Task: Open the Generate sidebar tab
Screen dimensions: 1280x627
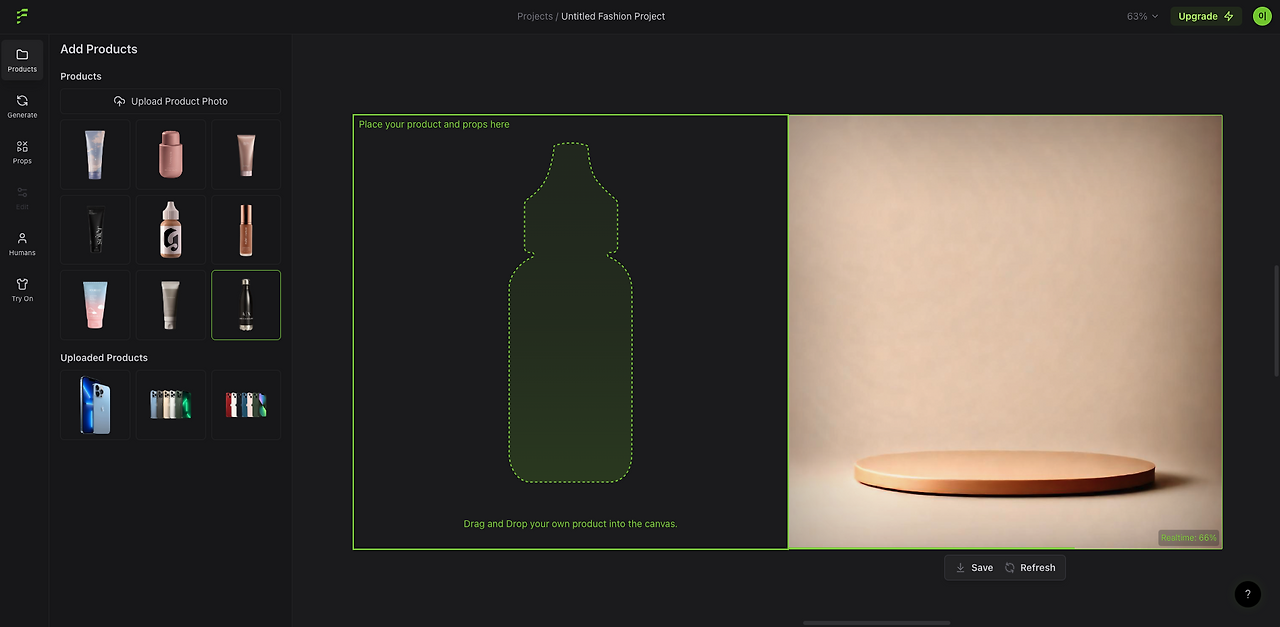Action: click(x=22, y=106)
